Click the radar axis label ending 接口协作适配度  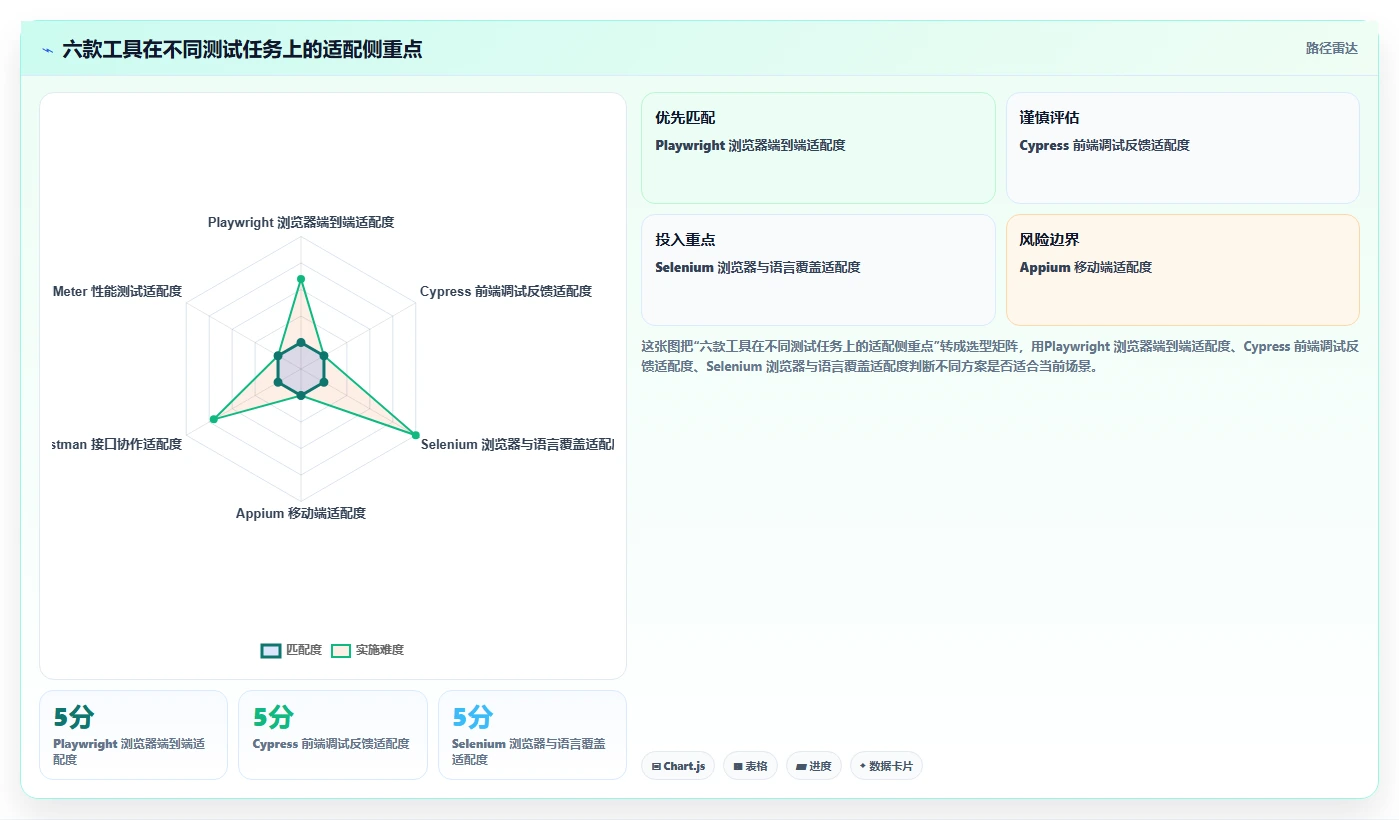point(117,444)
